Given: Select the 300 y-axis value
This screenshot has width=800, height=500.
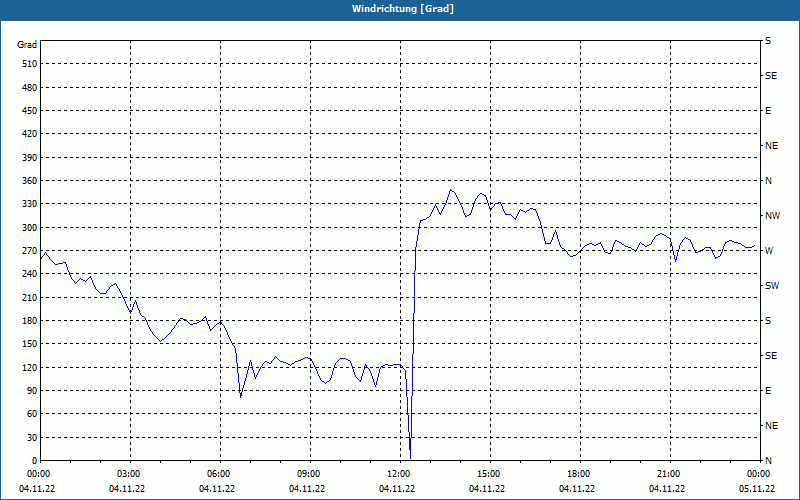Looking at the screenshot, I should [30, 228].
